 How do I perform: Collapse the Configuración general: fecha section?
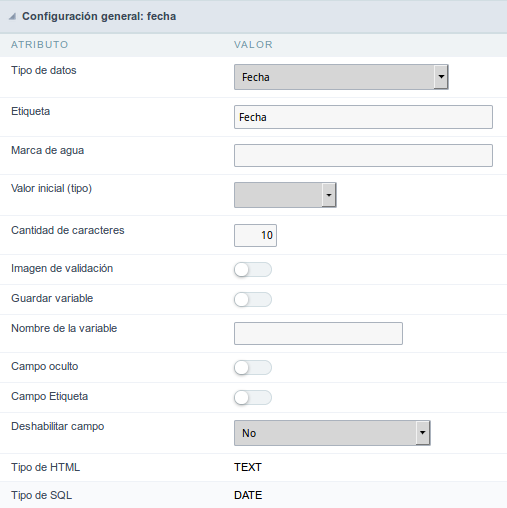tap(13, 16)
